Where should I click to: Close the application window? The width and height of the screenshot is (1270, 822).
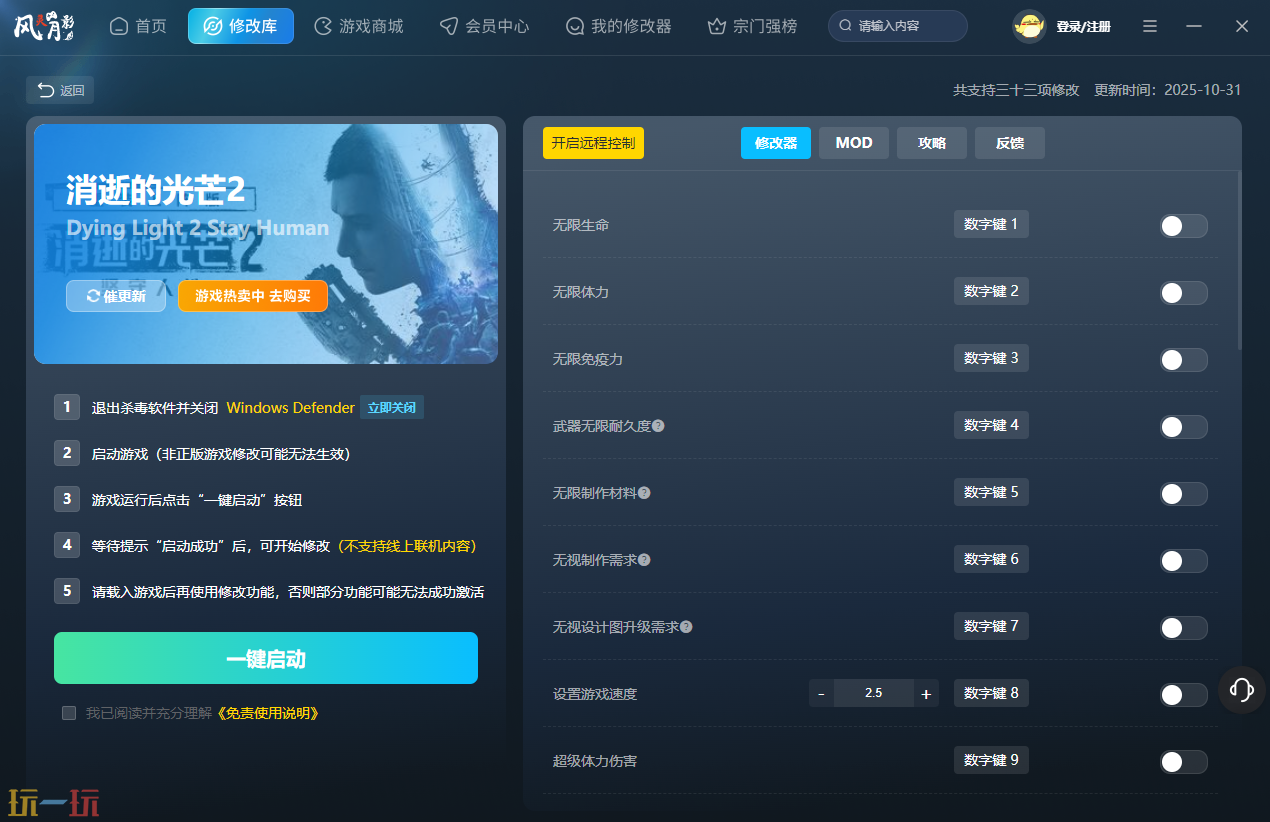coord(1242,26)
